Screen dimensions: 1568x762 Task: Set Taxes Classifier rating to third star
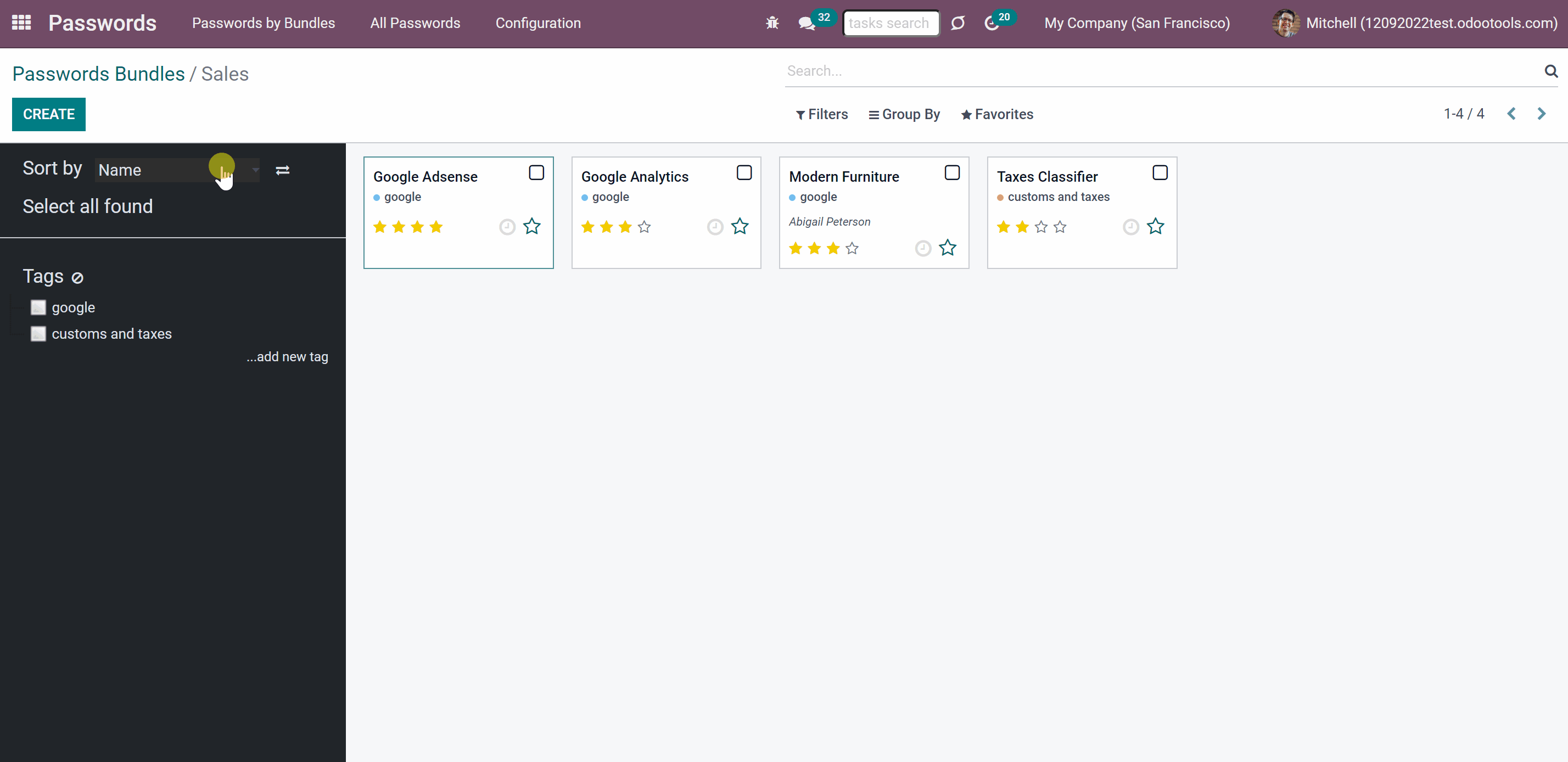[1041, 227]
